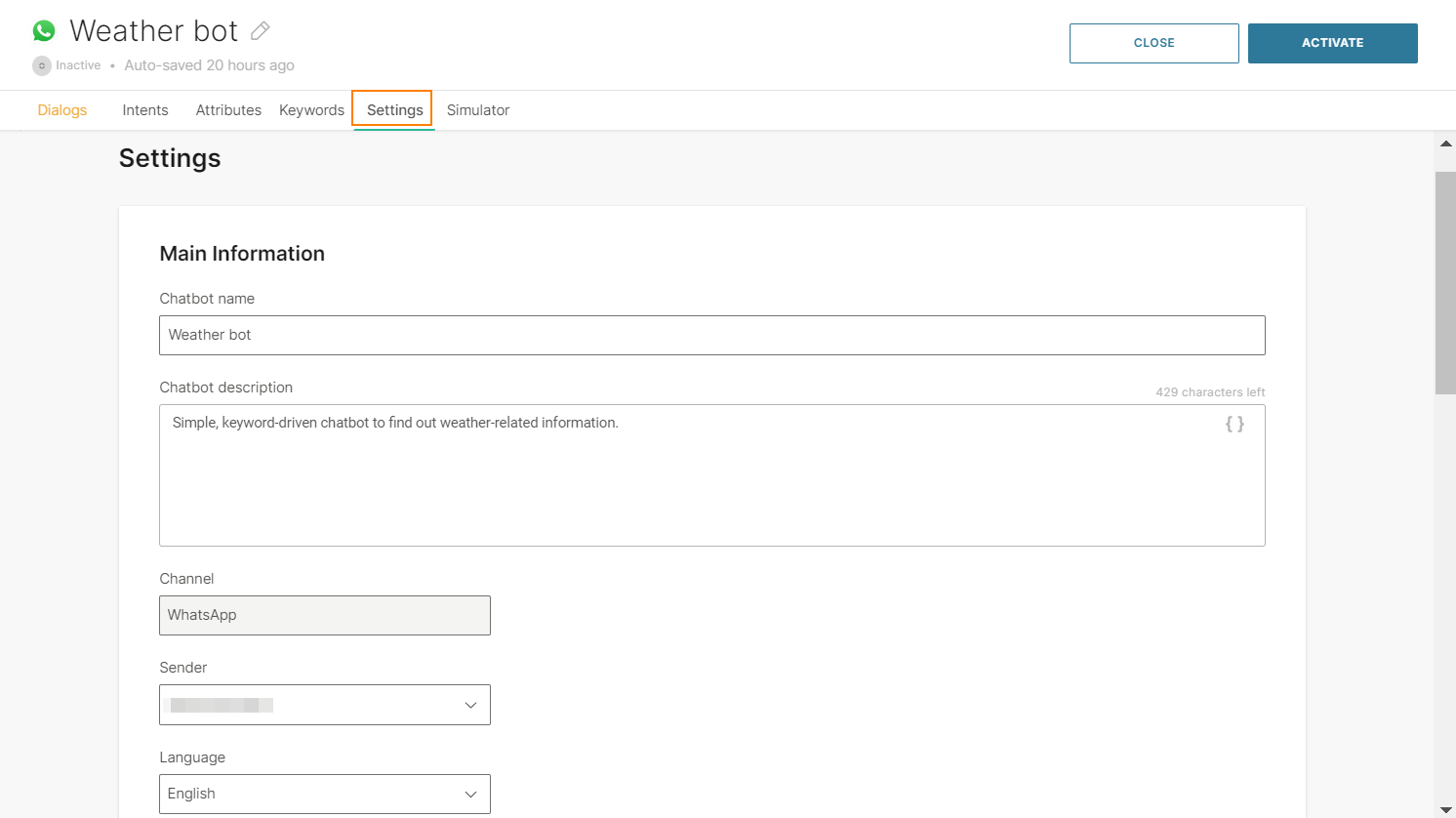Expand the Sender dropdown

click(x=324, y=705)
